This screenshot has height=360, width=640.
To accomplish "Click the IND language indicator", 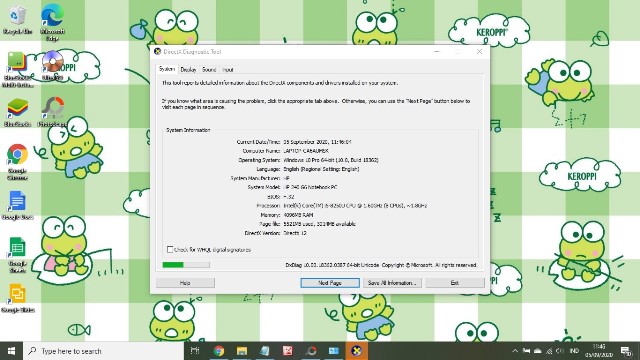I will tap(574, 351).
